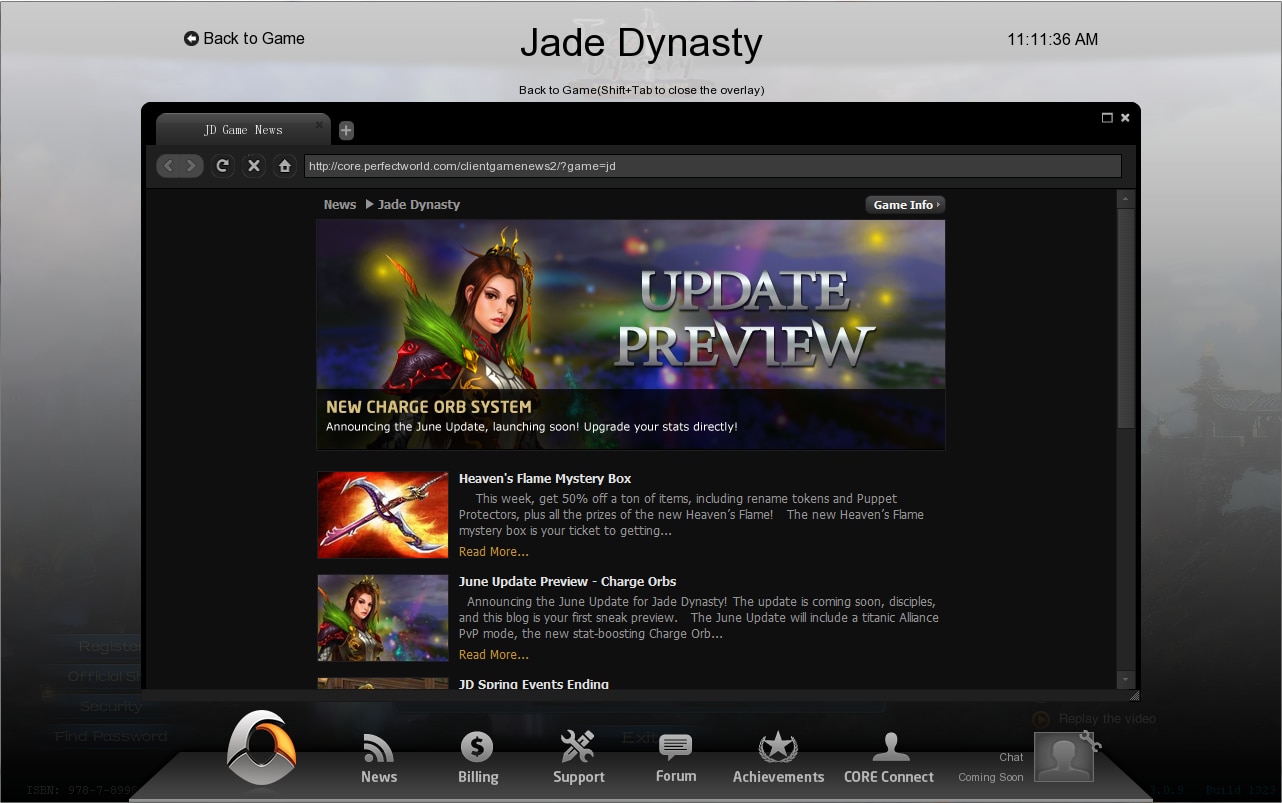Image resolution: width=1282 pixels, height=803 pixels.
Task: Open the June Update Preview thumbnail
Action: coord(383,618)
